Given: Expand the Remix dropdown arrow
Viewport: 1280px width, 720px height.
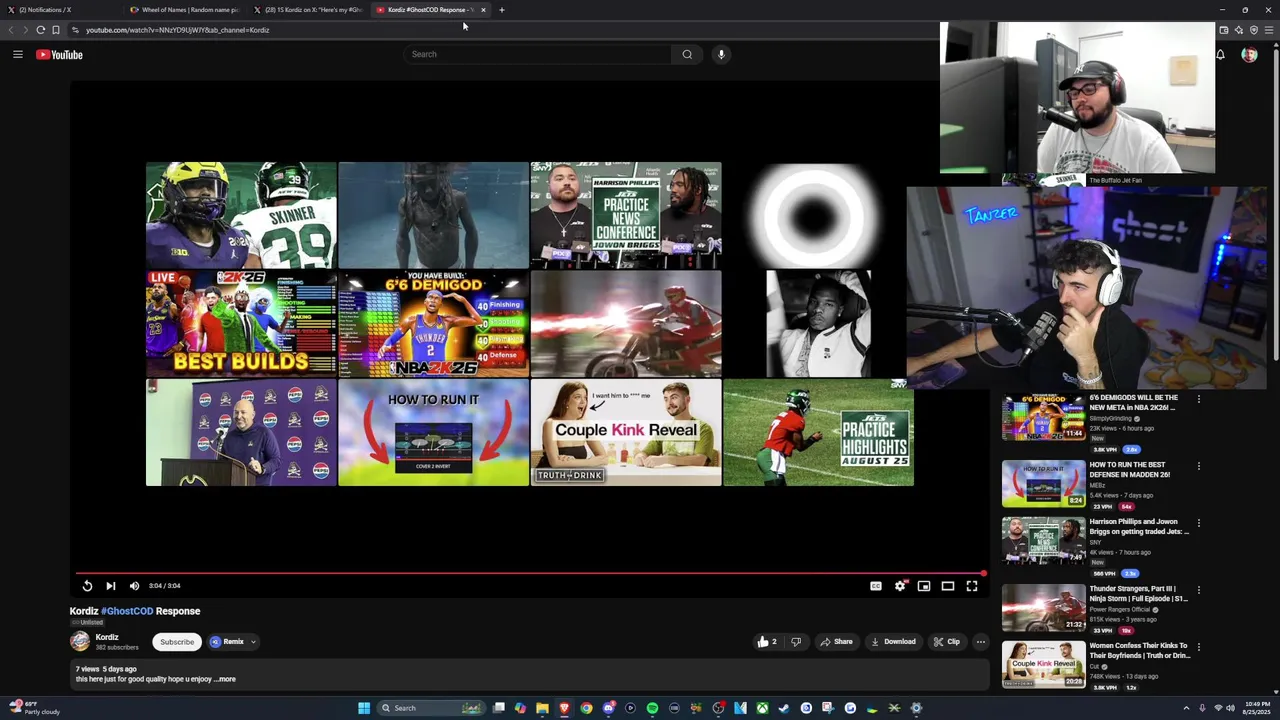Looking at the screenshot, I should [x=253, y=642].
